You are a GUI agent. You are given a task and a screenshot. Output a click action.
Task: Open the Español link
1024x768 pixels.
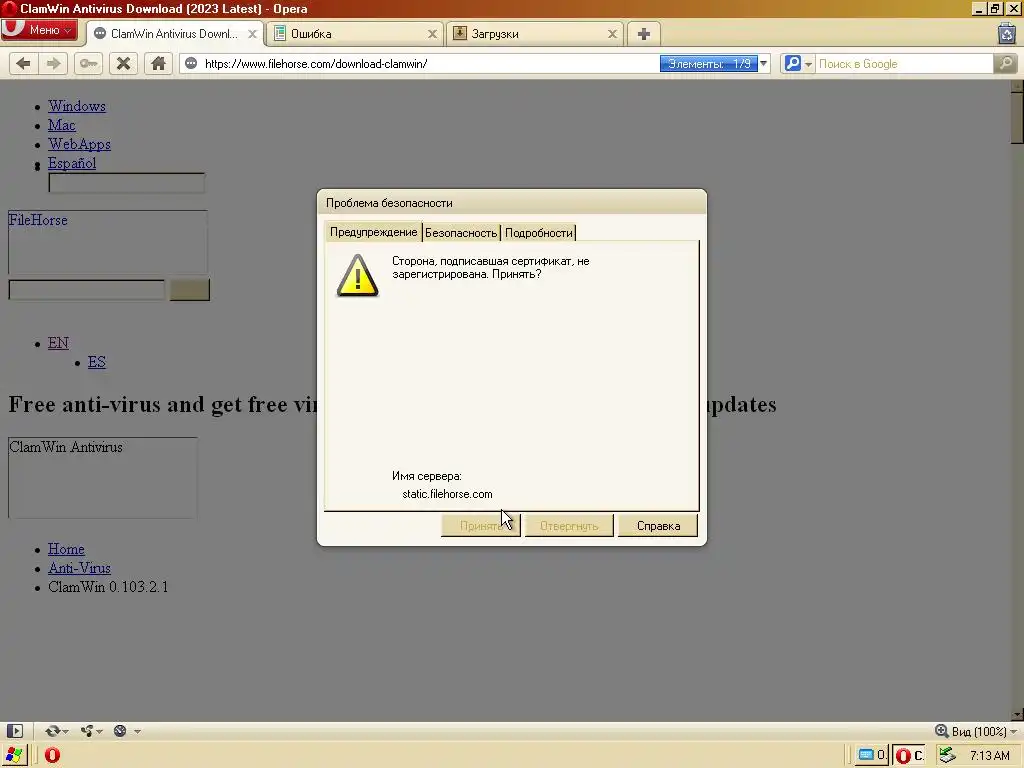[x=72, y=163]
